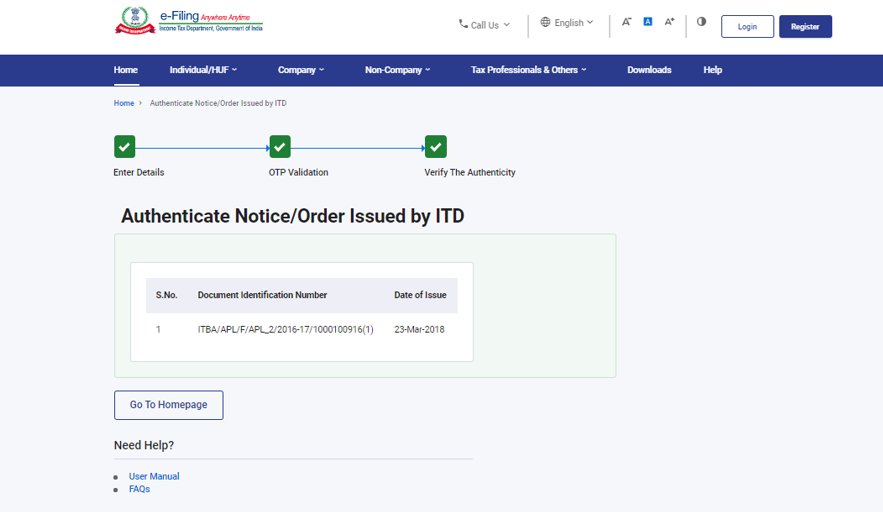Click the Verify The Authenticity step checkmark
The width and height of the screenshot is (883, 512).
pyautogui.click(x=435, y=147)
